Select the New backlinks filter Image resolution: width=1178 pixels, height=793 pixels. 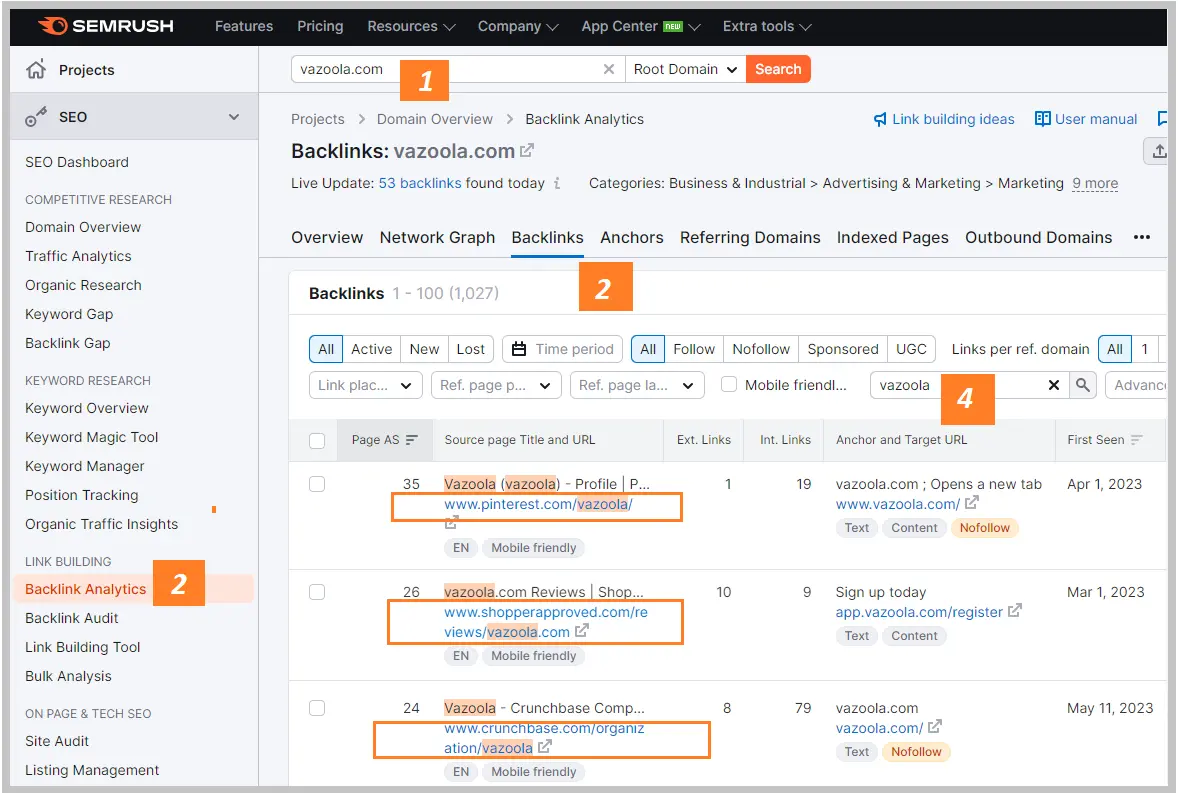[x=424, y=349]
